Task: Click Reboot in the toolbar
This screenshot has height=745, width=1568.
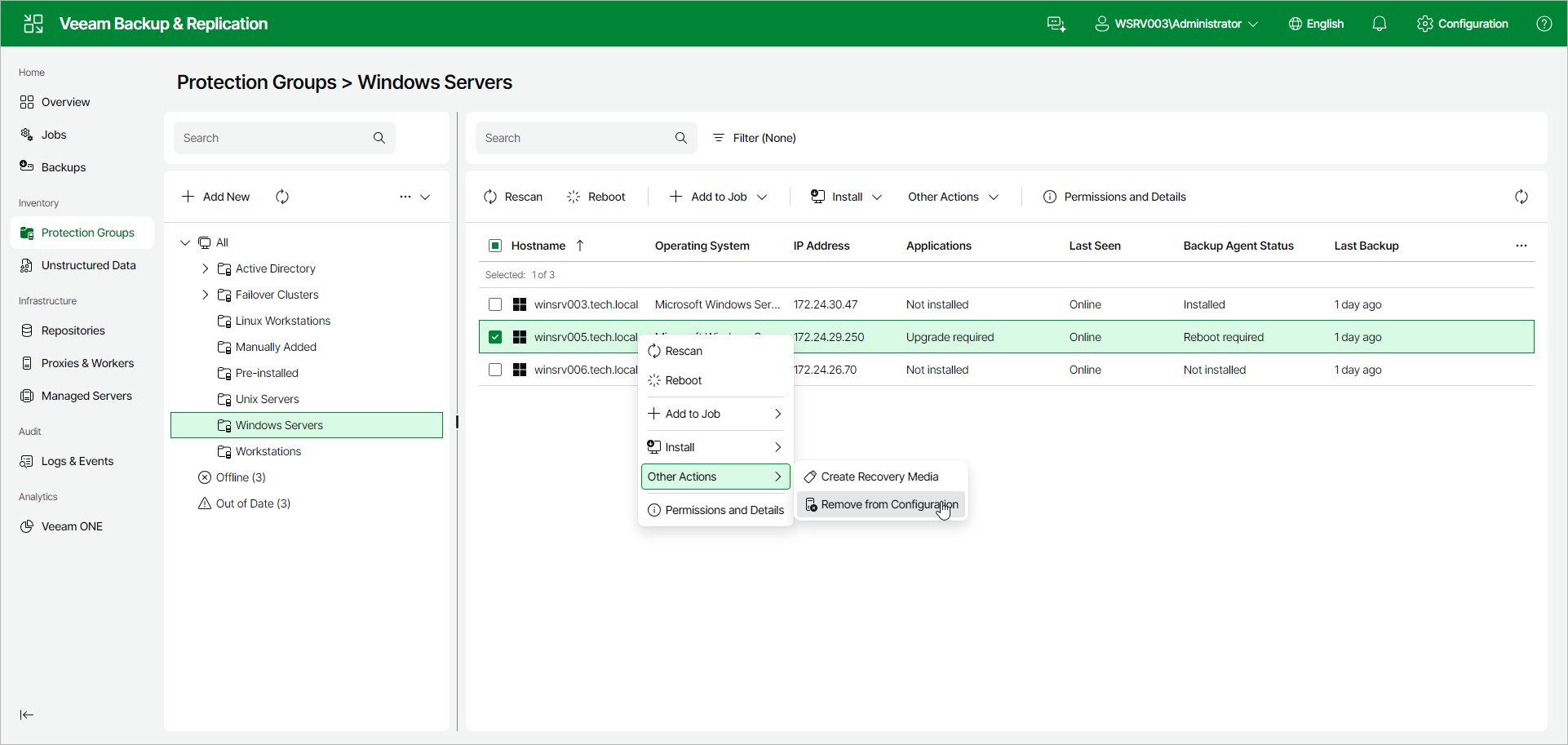Action: (x=596, y=197)
